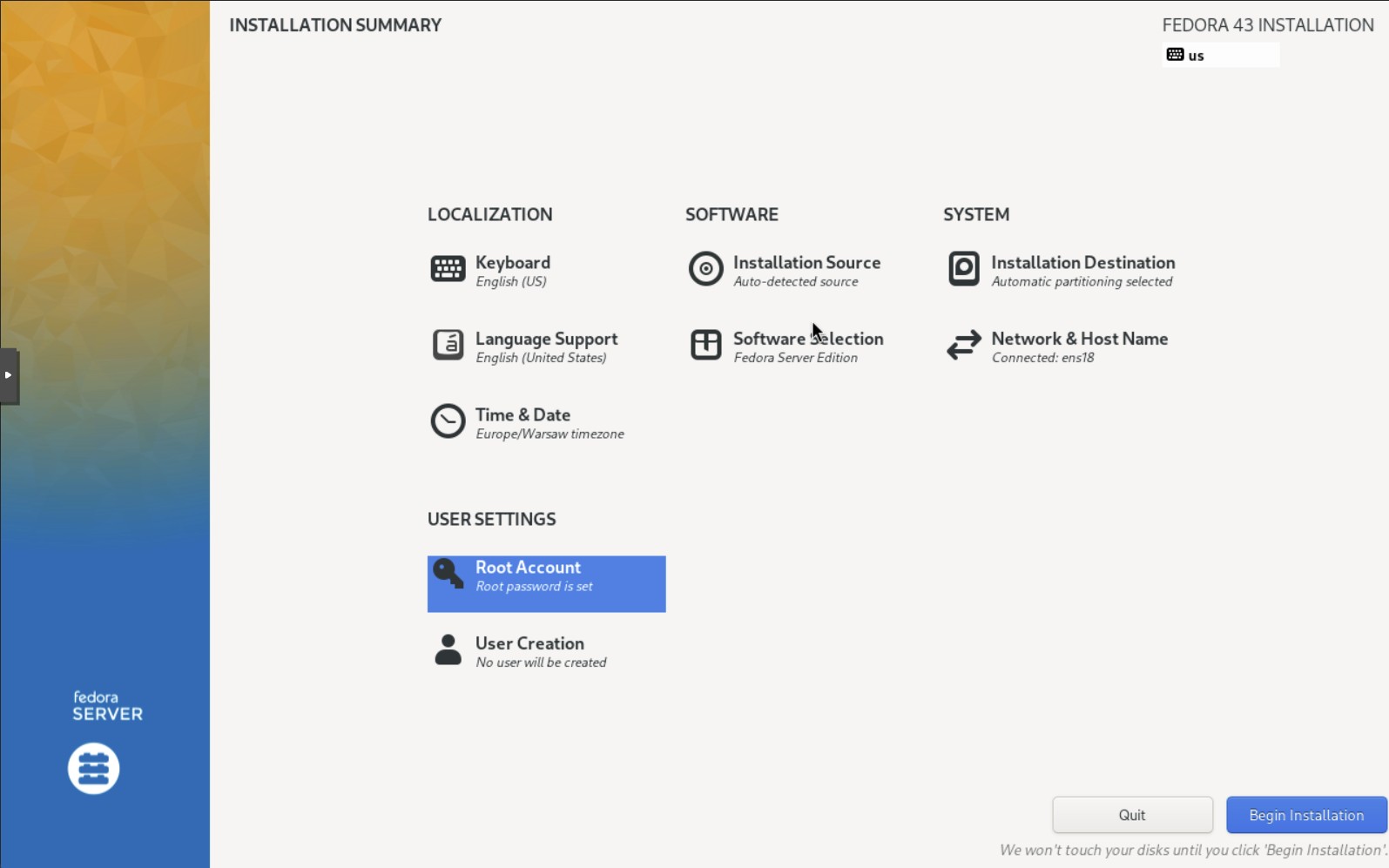Click the Installation Source disc icon
The width and height of the screenshot is (1389, 868).
705,269
